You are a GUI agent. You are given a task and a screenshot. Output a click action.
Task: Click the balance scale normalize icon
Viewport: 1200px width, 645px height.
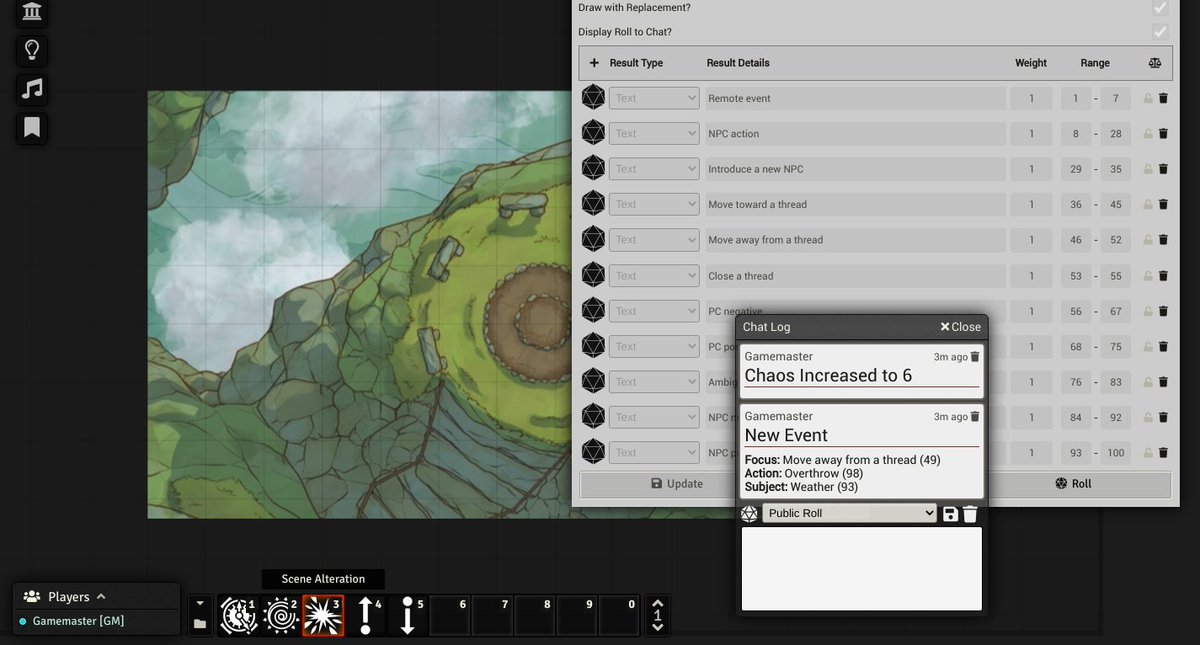pos(1155,63)
